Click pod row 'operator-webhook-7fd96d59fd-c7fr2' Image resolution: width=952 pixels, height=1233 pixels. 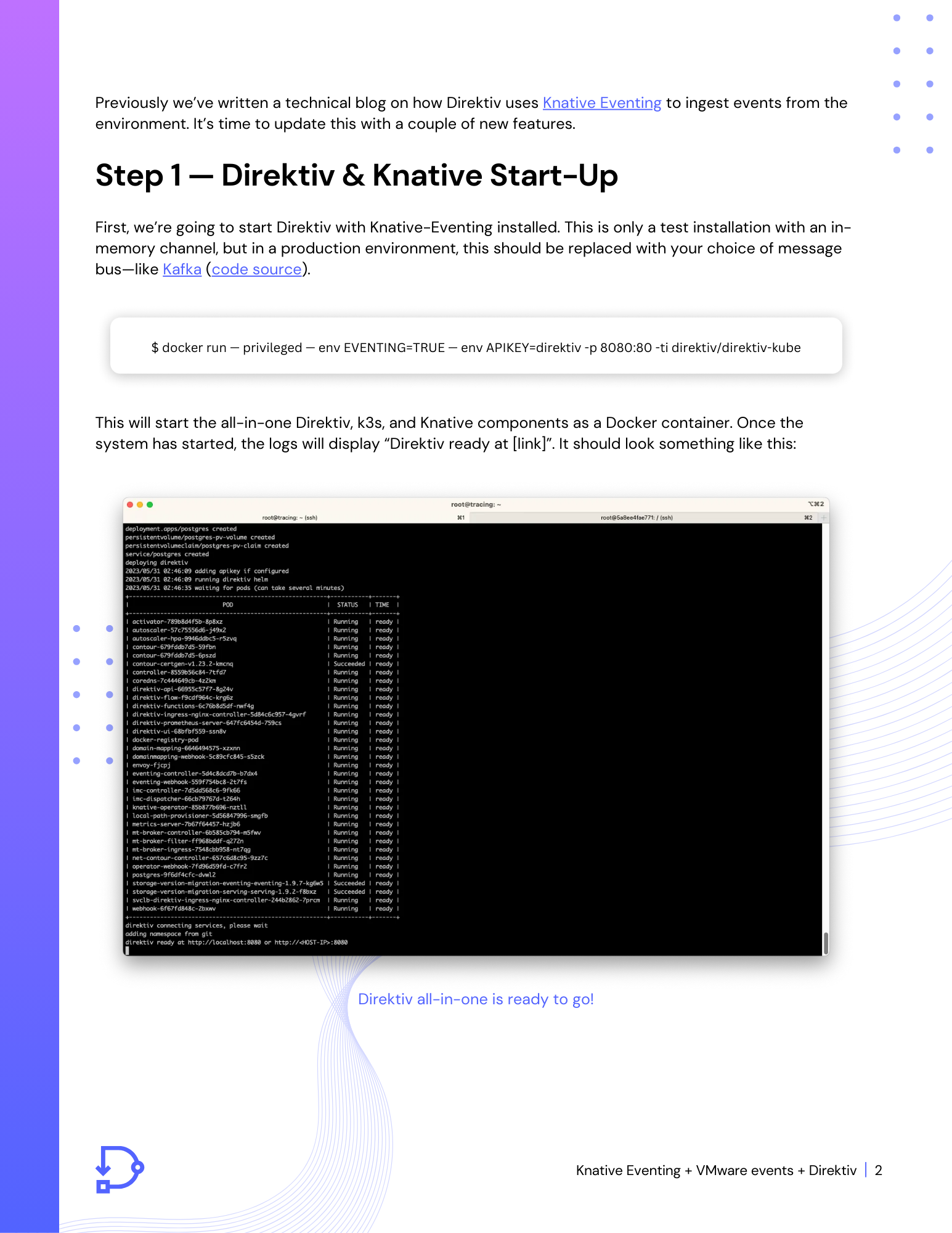(x=262, y=866)
